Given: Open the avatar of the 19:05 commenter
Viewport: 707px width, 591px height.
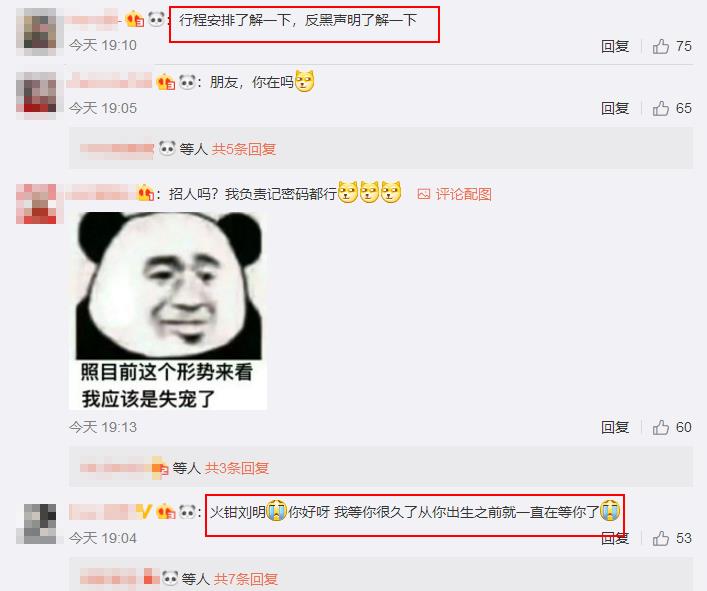Looking at the screenshot, I should click(x=37, y=94).
